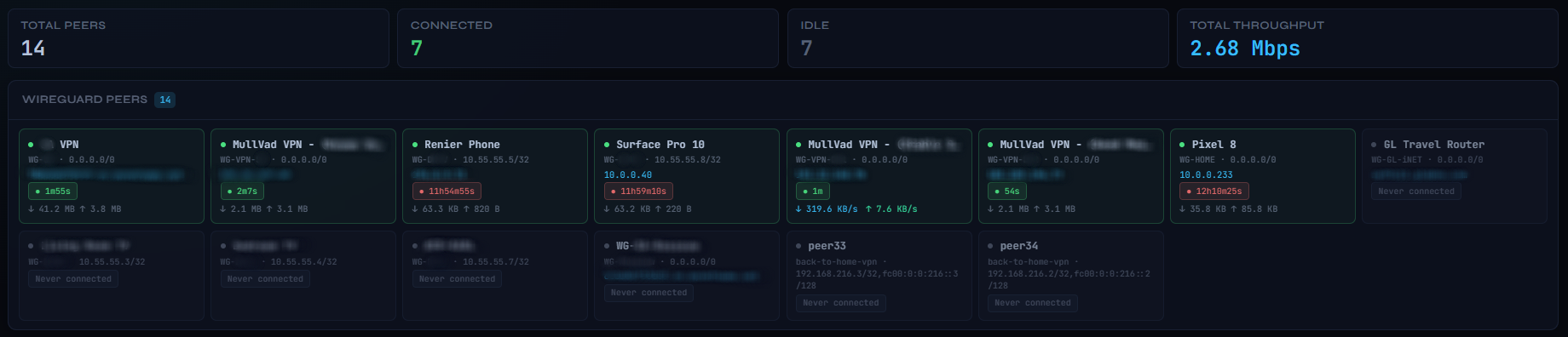
Task: Click the WG-HOME interface label
Action: coord(1197,160)
